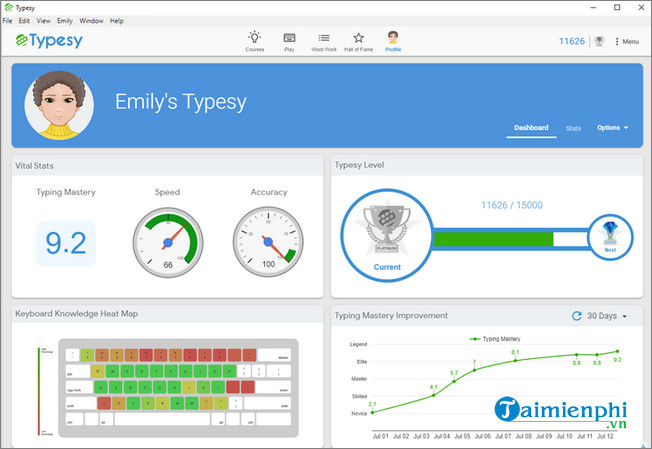Open the Edit menu
The height and width of the screenshot is (449, 652).
click(24, 20)
